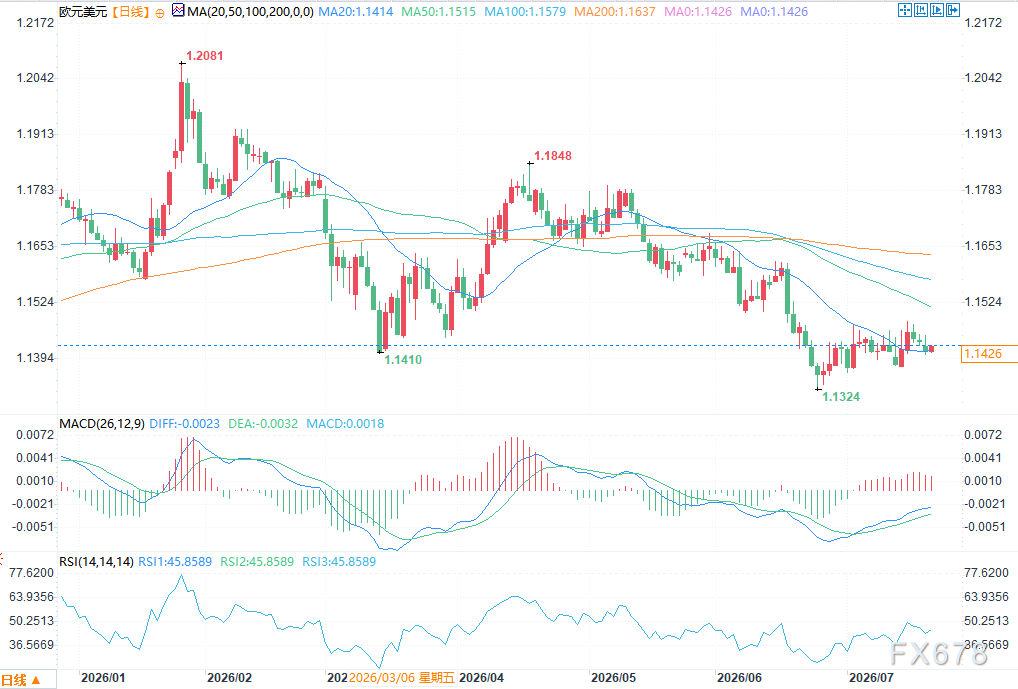This screenshot has width=1018, height=689.
Task: Open the RSI(14,14,14) indicator parameters
Action: point(97,561)
